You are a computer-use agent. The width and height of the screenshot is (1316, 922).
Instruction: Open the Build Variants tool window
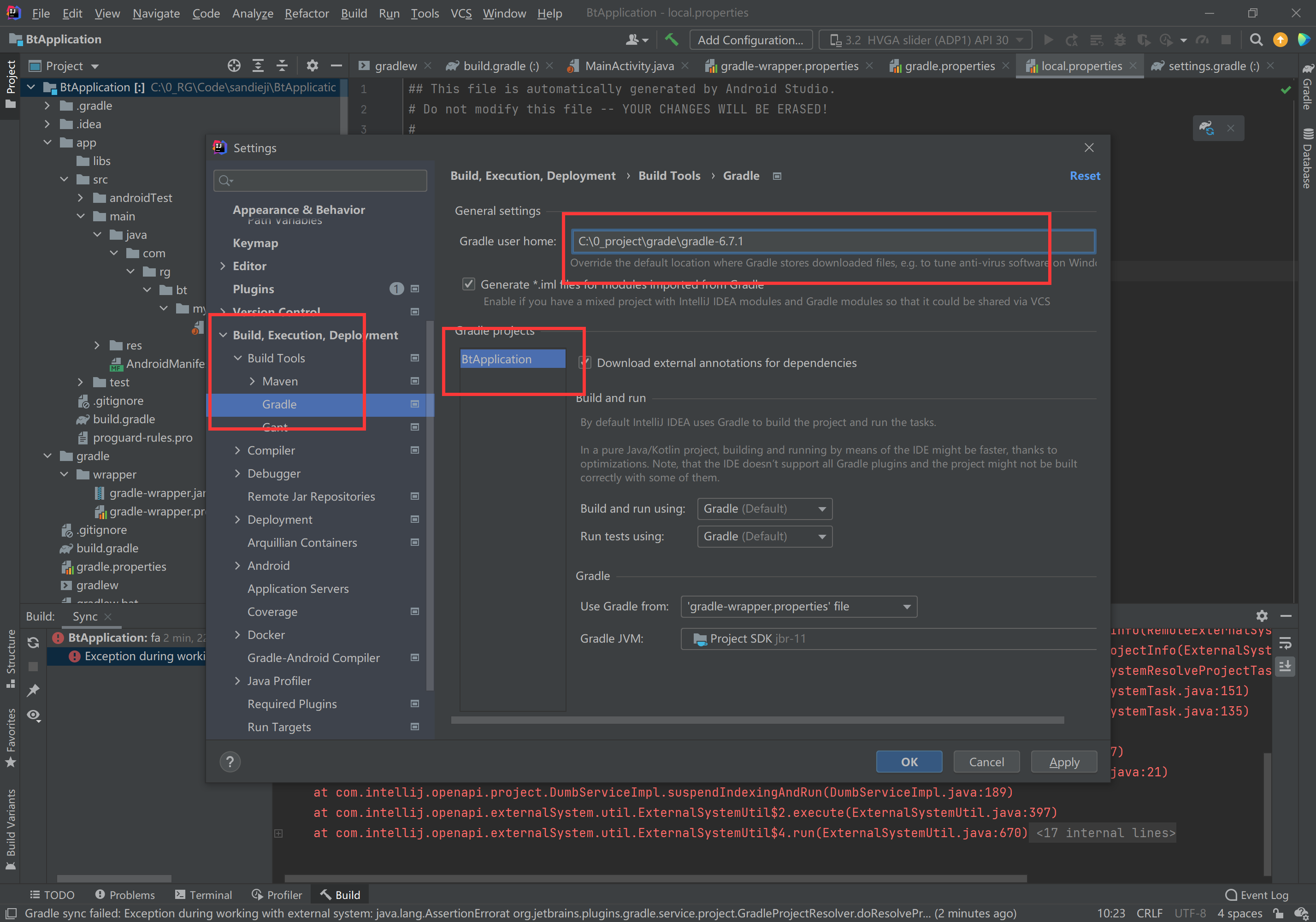point(10,830)
